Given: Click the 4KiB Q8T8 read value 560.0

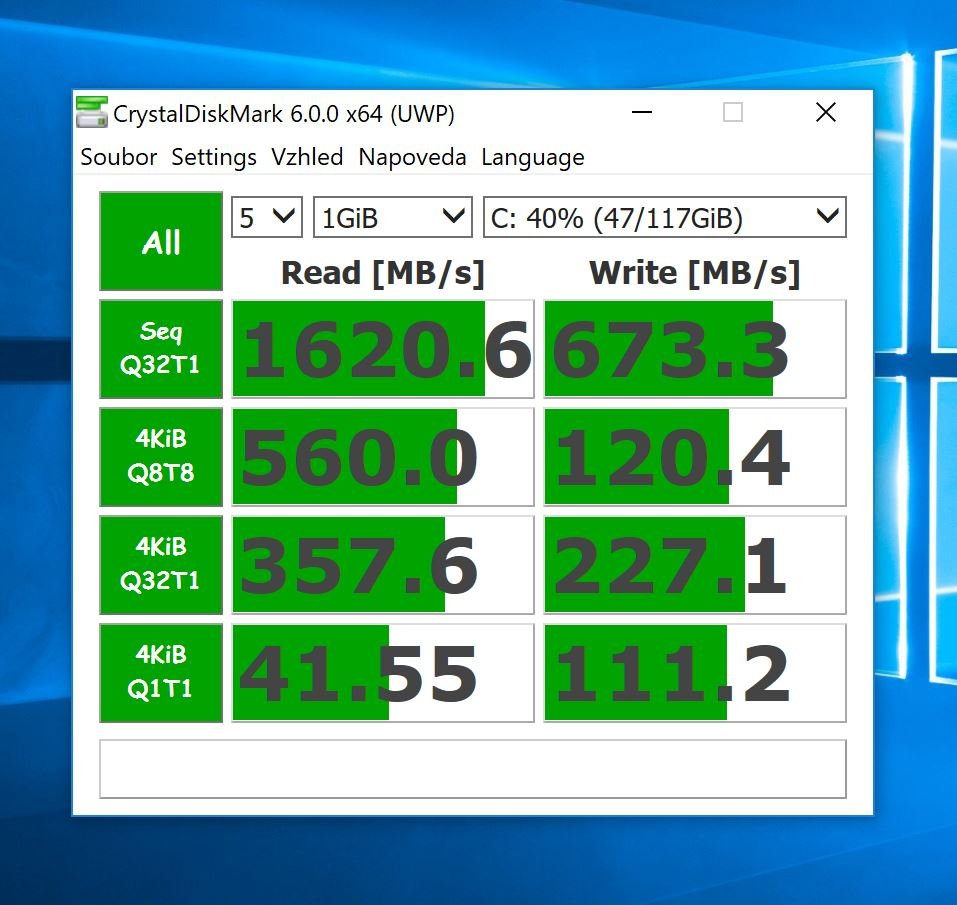Looking at the screenshot, I should pos(383,456).
